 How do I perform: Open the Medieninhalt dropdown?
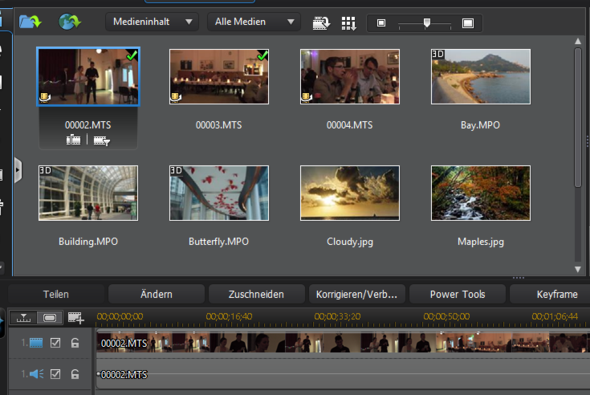(x=152, y=22)
